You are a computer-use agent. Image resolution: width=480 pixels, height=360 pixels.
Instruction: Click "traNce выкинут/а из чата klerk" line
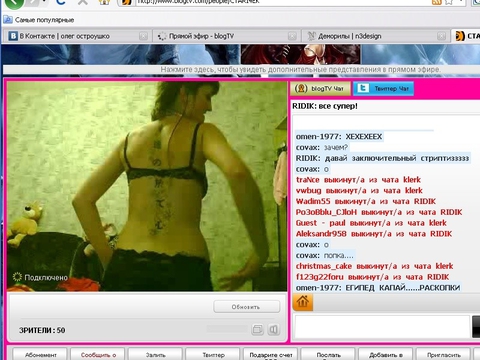pyautogui.click(x=358, y=180)
